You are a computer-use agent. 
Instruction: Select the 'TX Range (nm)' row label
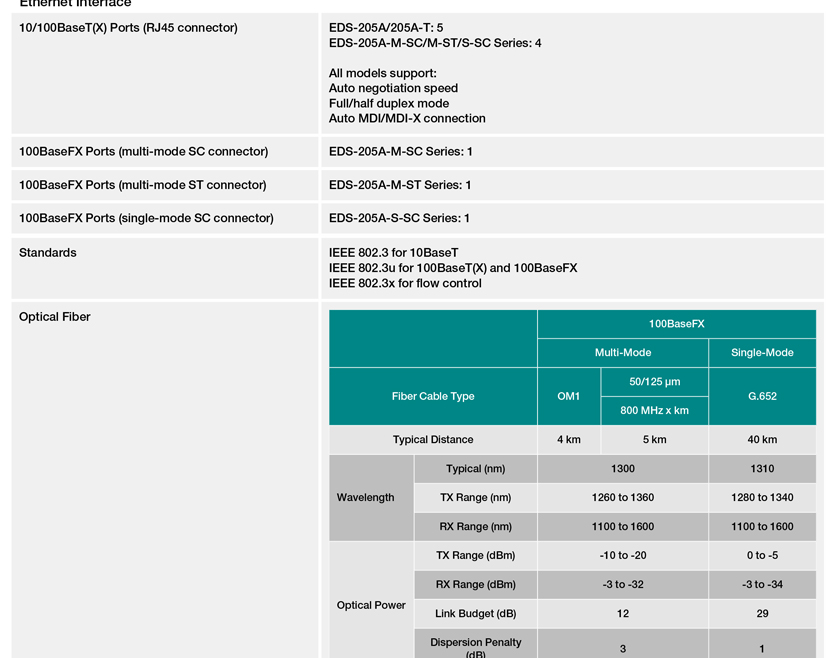tap(475, 498)
